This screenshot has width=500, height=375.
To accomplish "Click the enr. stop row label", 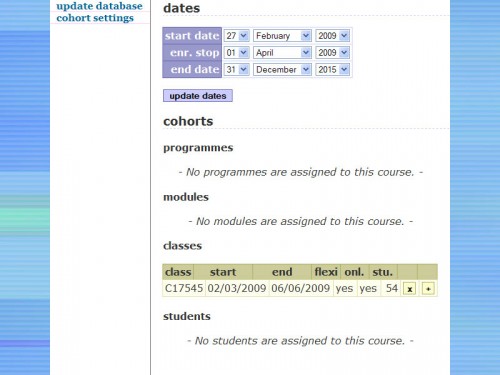I will (192, 53).
